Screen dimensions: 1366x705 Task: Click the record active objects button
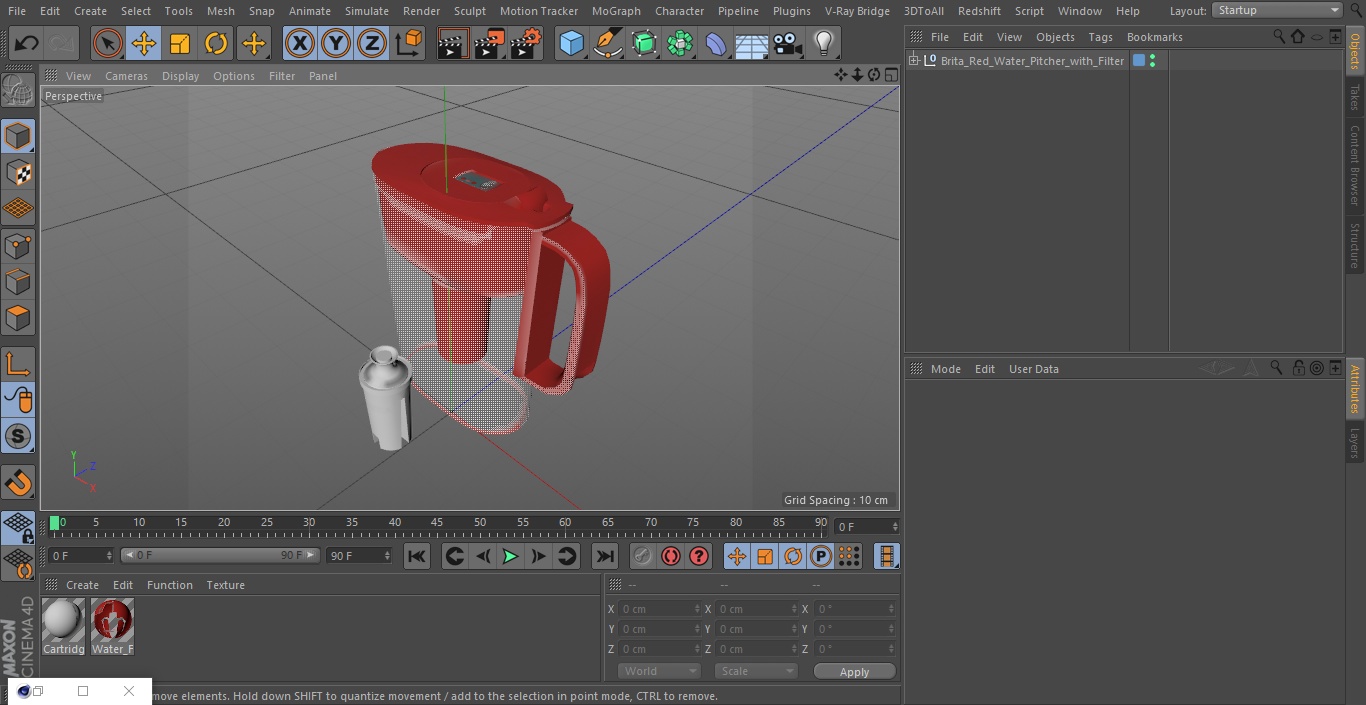click(643, 556)
